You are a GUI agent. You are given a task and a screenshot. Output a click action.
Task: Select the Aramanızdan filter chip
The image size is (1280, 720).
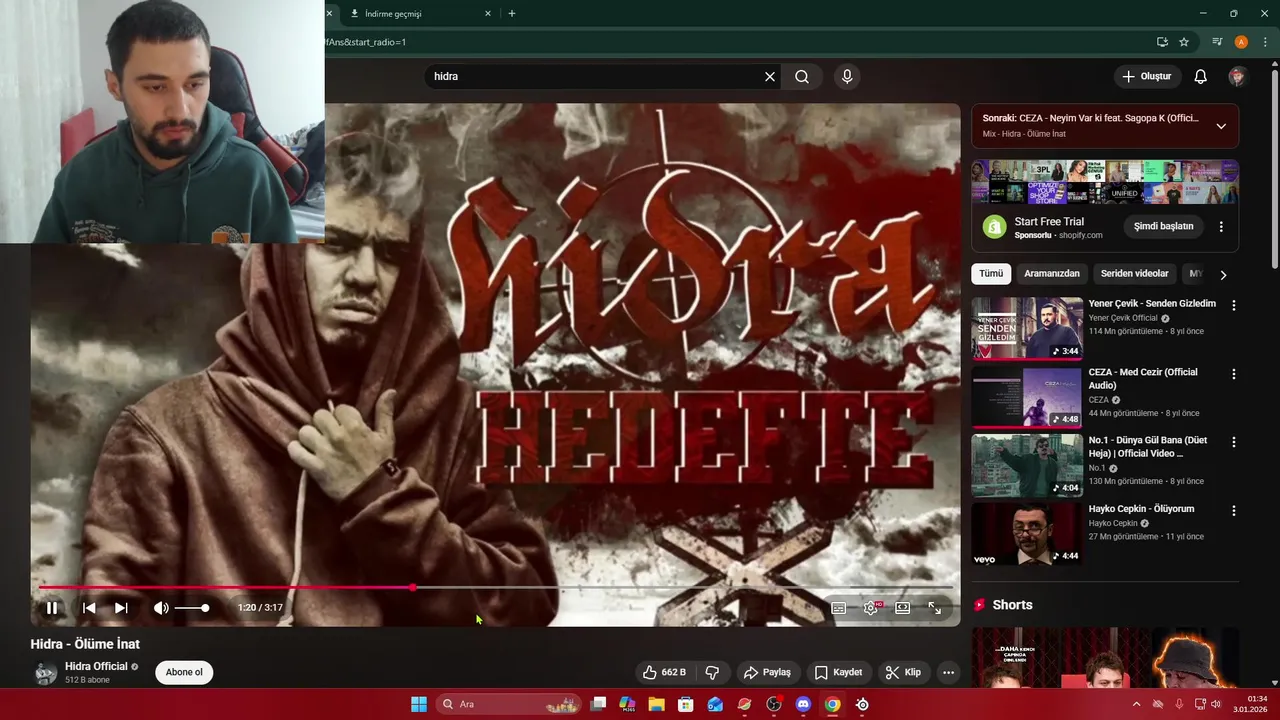tap(1052, 273)
